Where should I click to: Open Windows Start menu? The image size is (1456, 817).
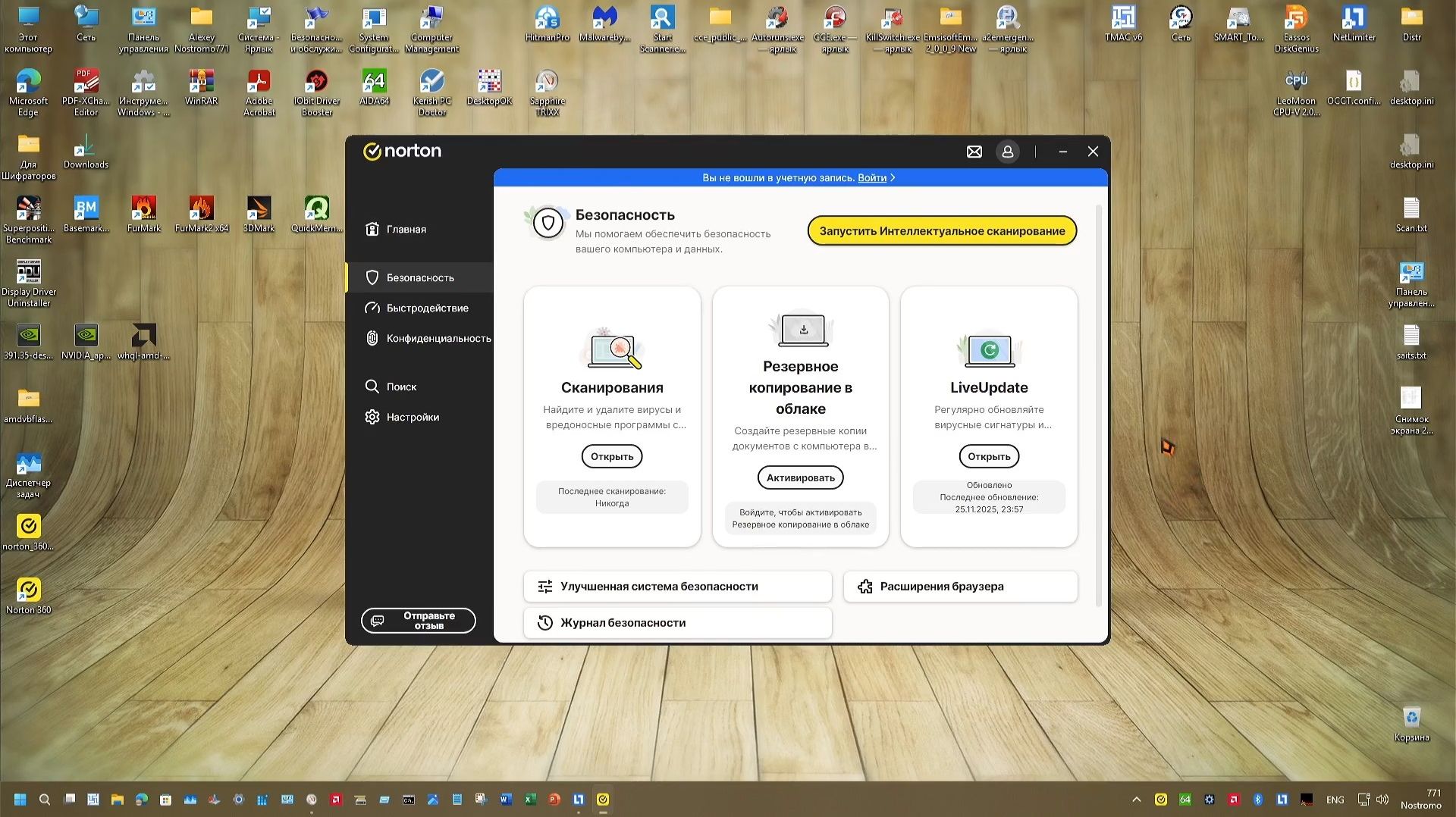[20, 800]
